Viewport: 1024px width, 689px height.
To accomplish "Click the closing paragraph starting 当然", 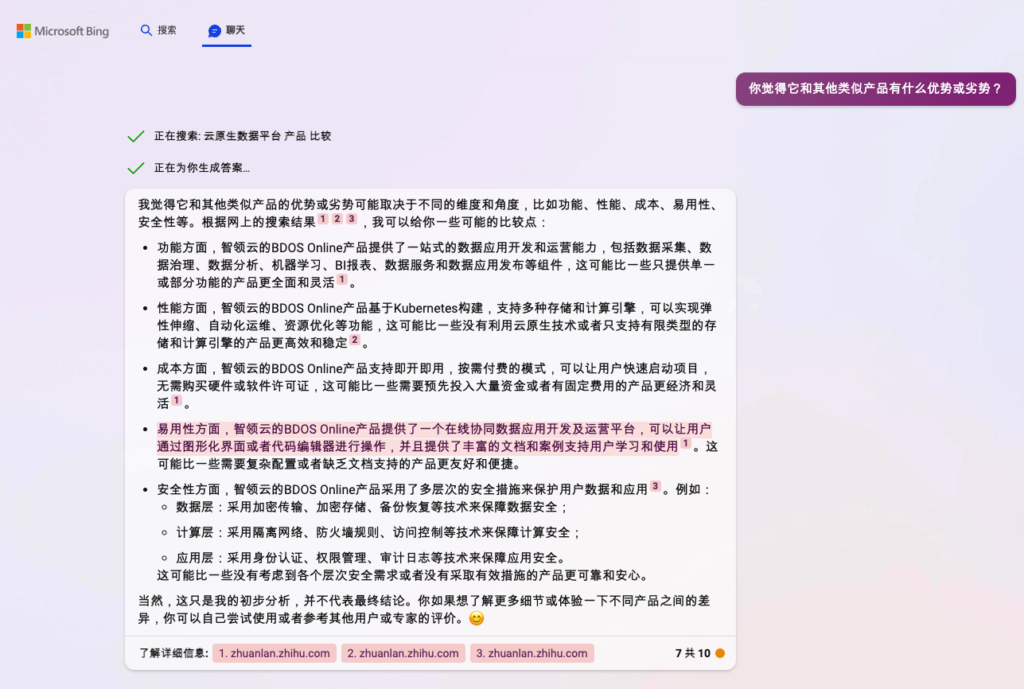I will (x=424, y=609).
